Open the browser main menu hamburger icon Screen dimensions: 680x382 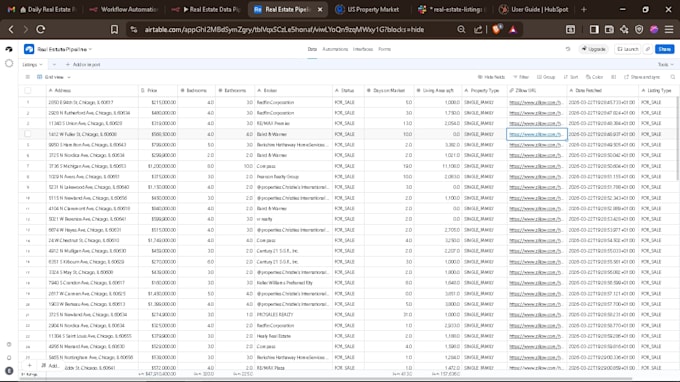click(669, 29)
